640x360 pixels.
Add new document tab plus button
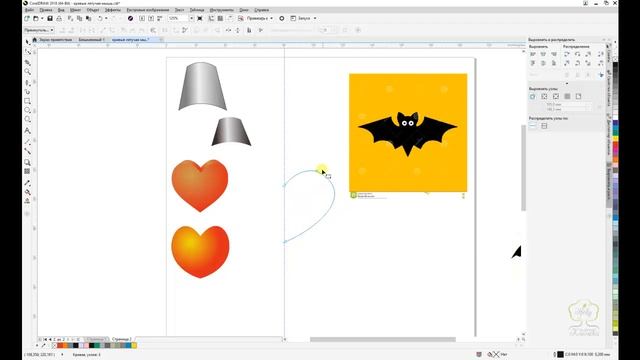(161, 40)
